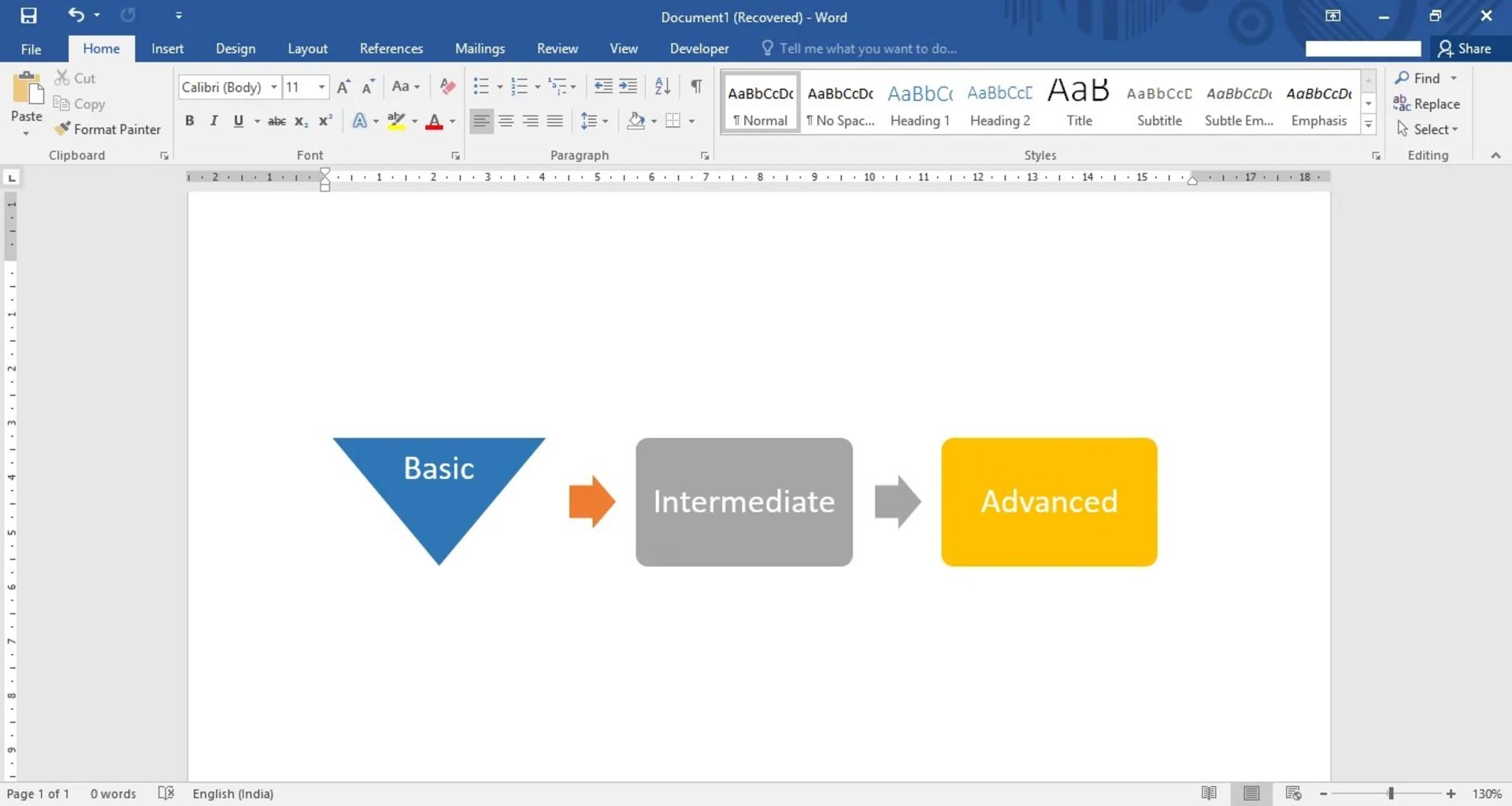The width and height of the screenshot is (1512, 806).
Task: Click the Format Painter brush
Action: pos(62,129)
